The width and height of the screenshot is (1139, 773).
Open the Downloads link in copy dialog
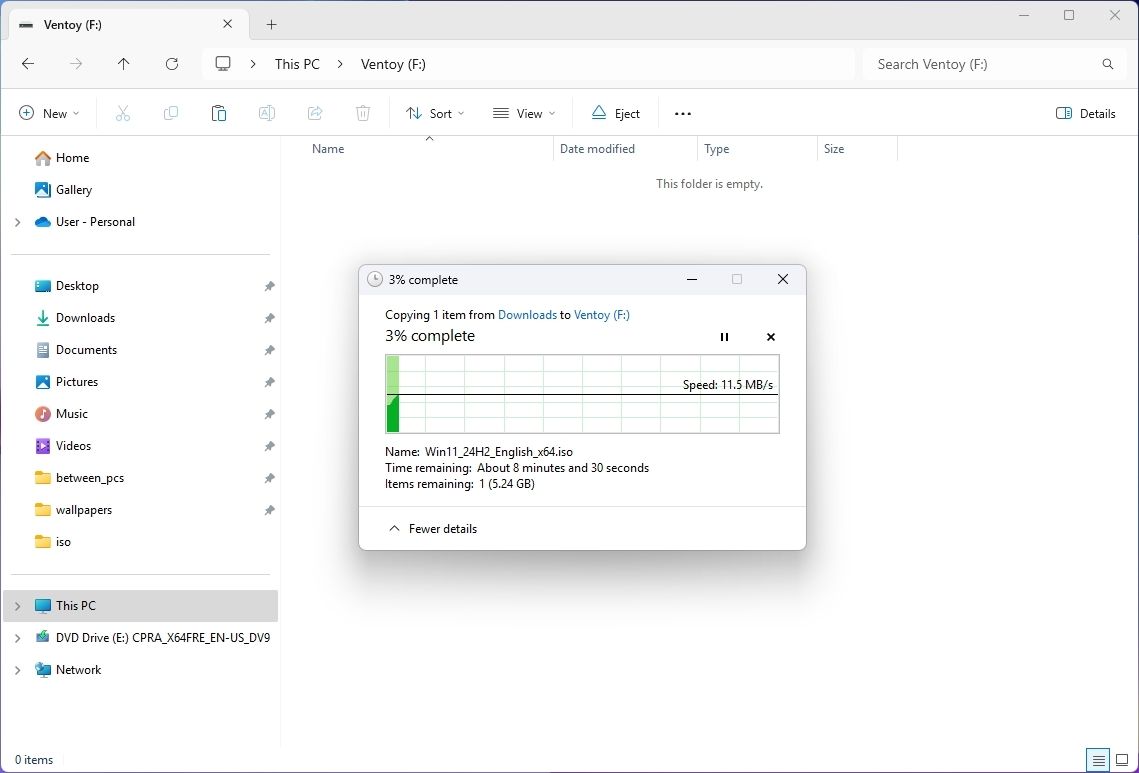[x=527, y=314]
